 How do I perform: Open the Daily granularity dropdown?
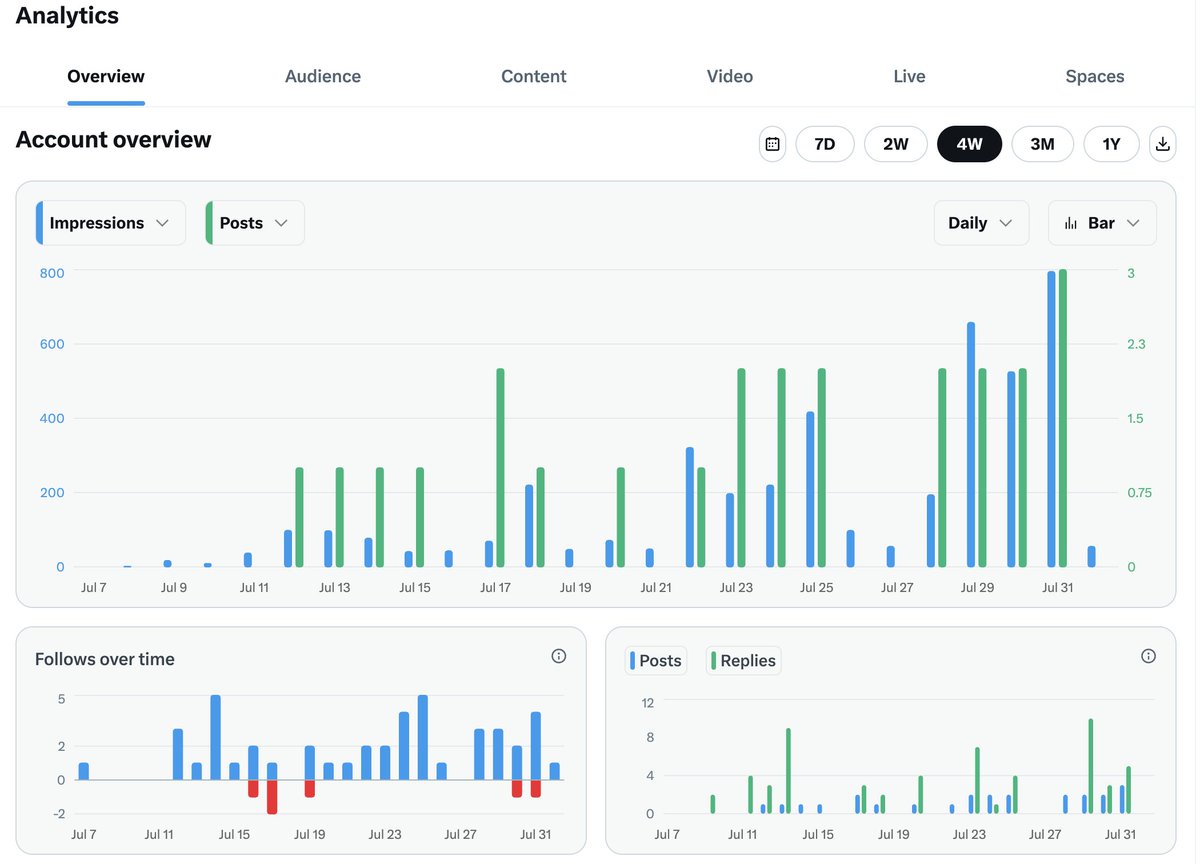[x=981, y=223]
